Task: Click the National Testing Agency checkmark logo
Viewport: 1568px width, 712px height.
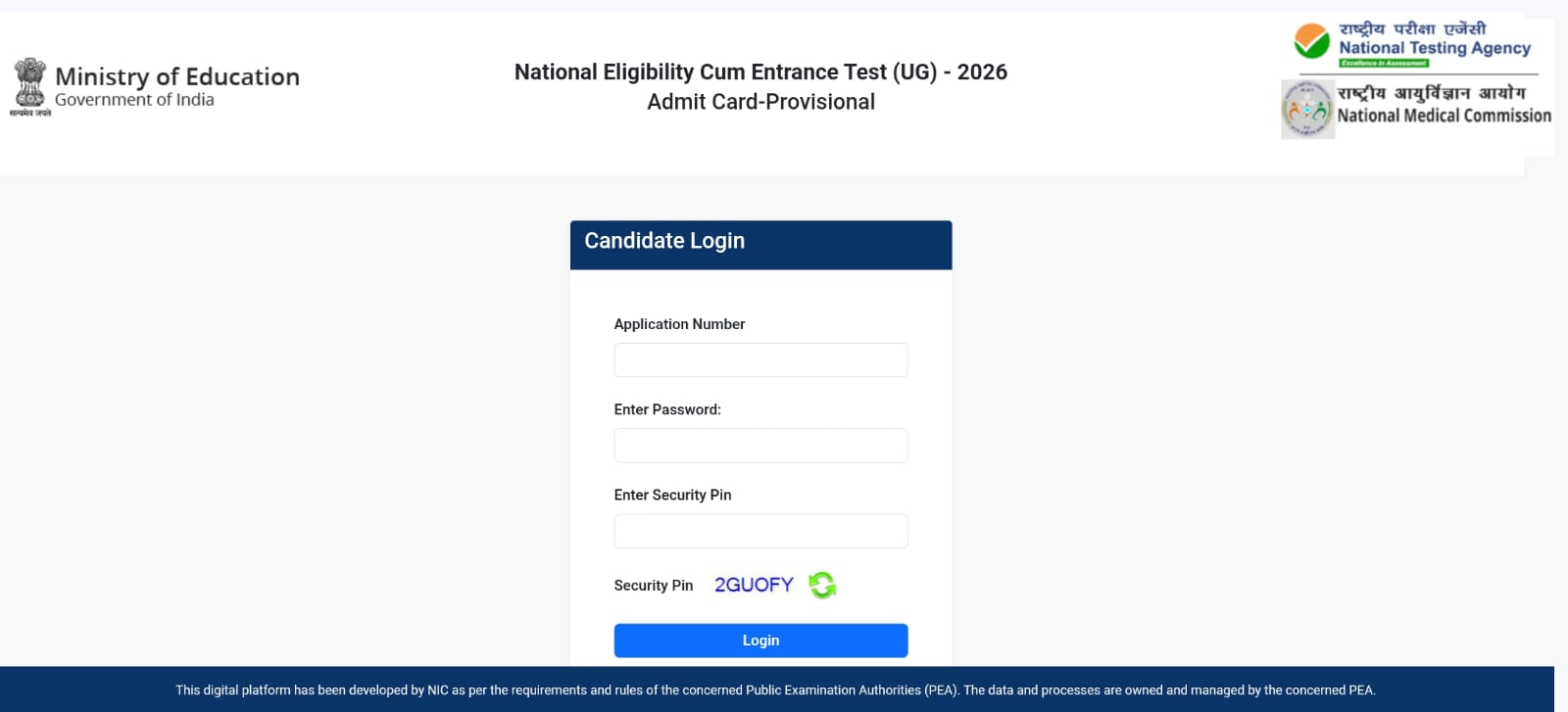Action: click(x=1311, y=42)
